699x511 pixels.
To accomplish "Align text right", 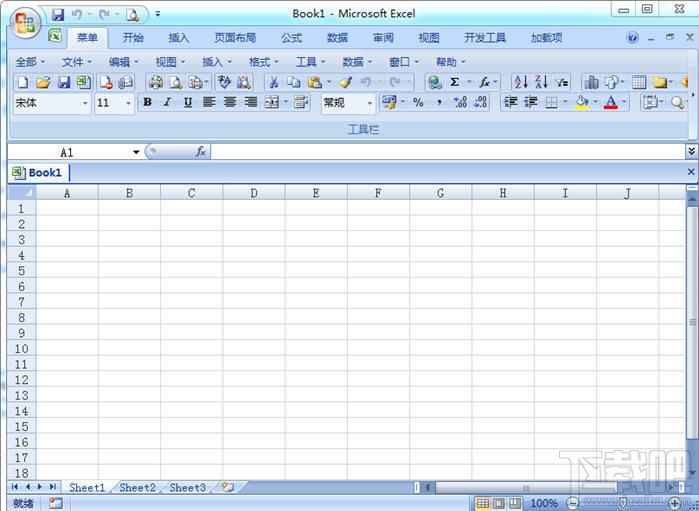I will tap(251, 103).
